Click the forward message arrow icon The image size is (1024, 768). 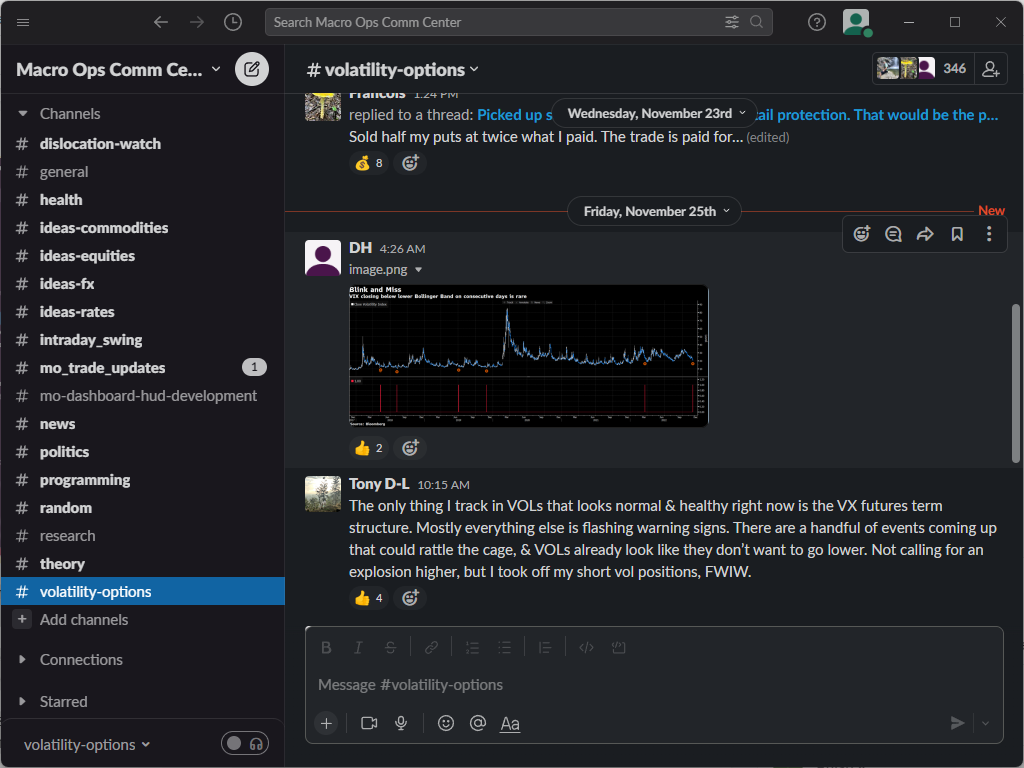click(925, 234)
